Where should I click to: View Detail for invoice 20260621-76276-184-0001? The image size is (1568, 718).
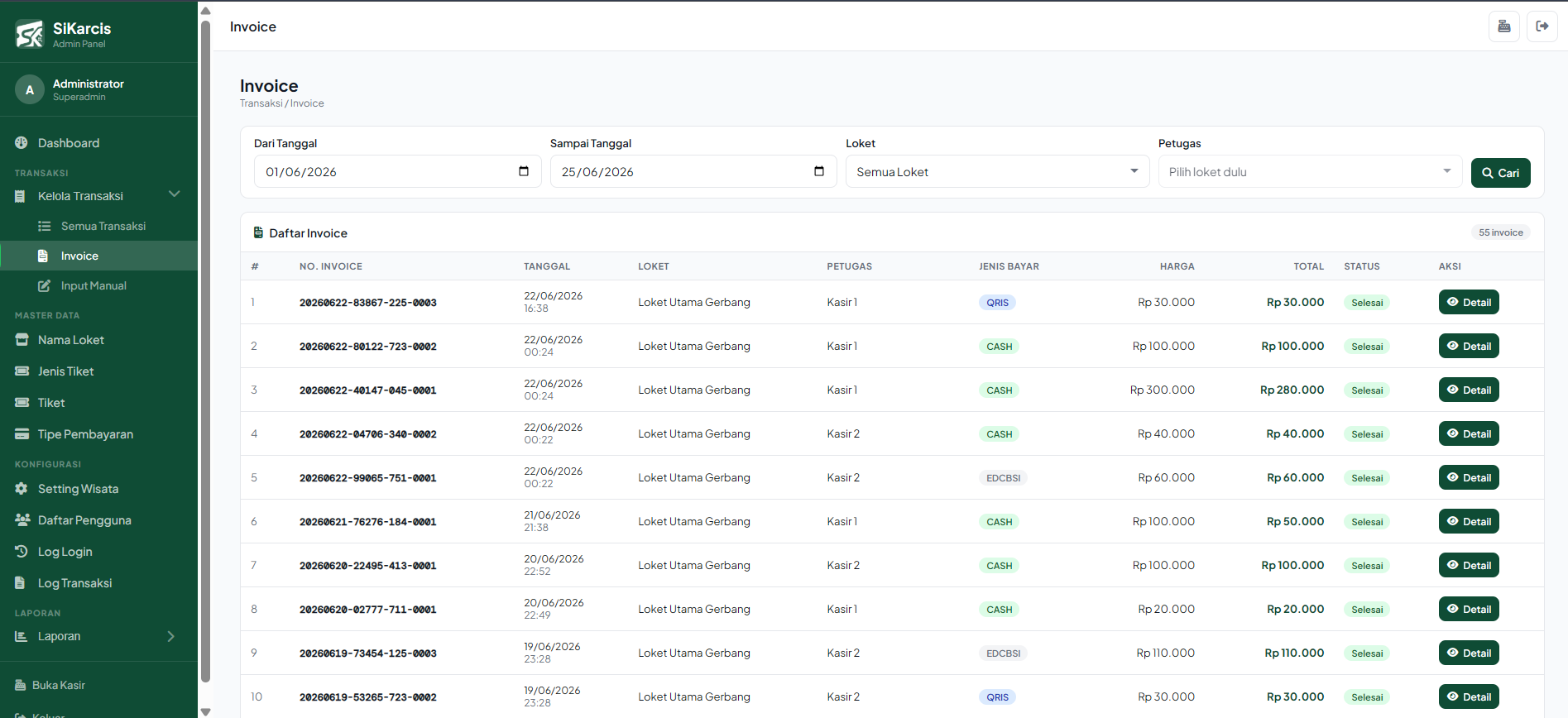pos(1469,521)
